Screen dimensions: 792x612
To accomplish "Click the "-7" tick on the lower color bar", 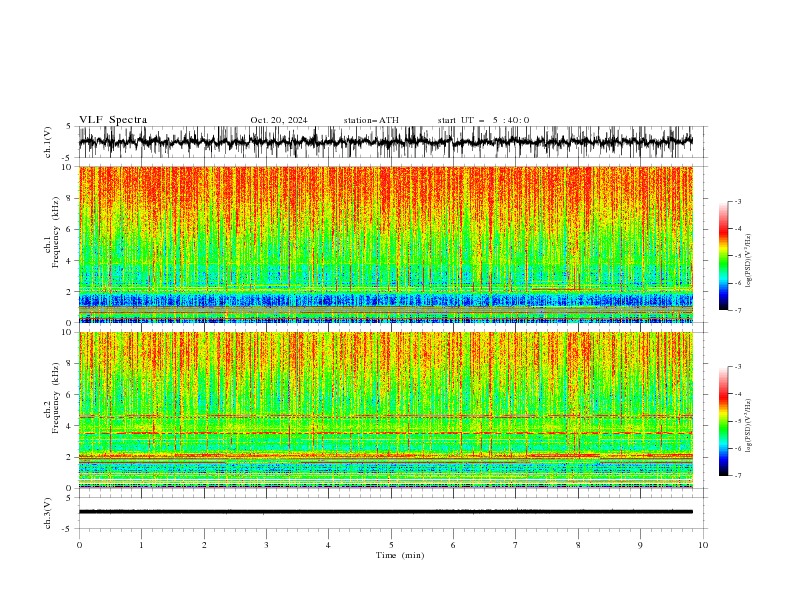I will click(737, 476).
